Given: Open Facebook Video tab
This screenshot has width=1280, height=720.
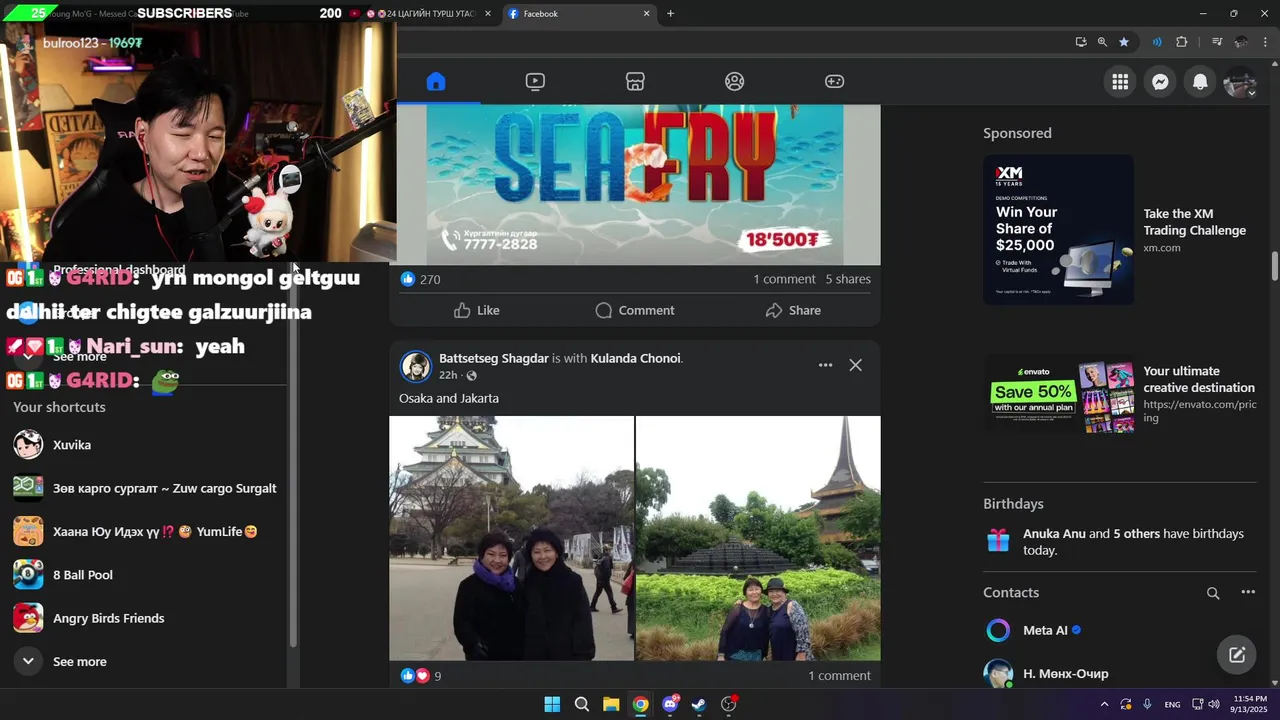Looking at the screenshot, I should tap(535, 82).
